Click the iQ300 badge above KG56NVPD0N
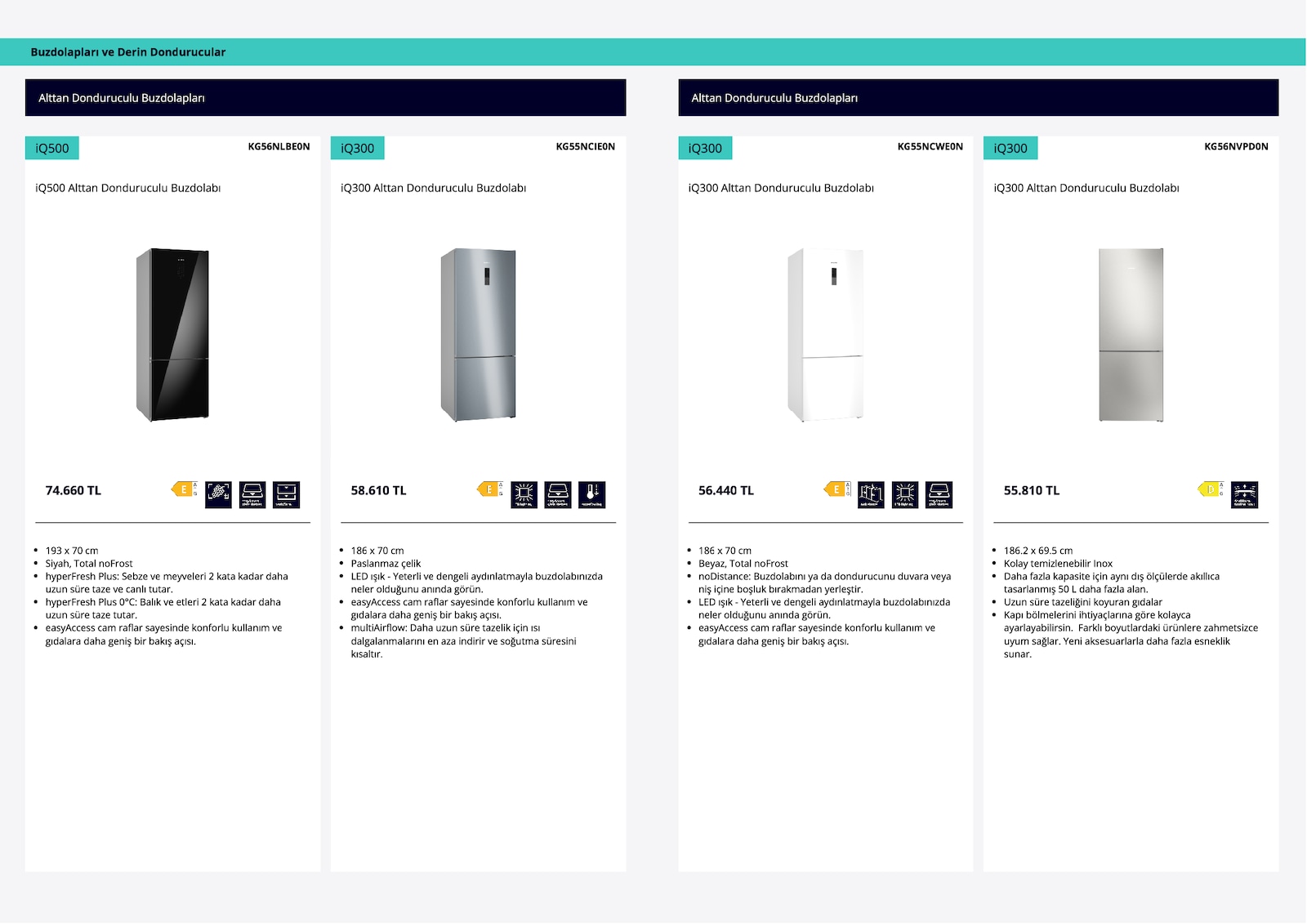This screenshot has height=924, width=1307. [x=1010, y=148]
